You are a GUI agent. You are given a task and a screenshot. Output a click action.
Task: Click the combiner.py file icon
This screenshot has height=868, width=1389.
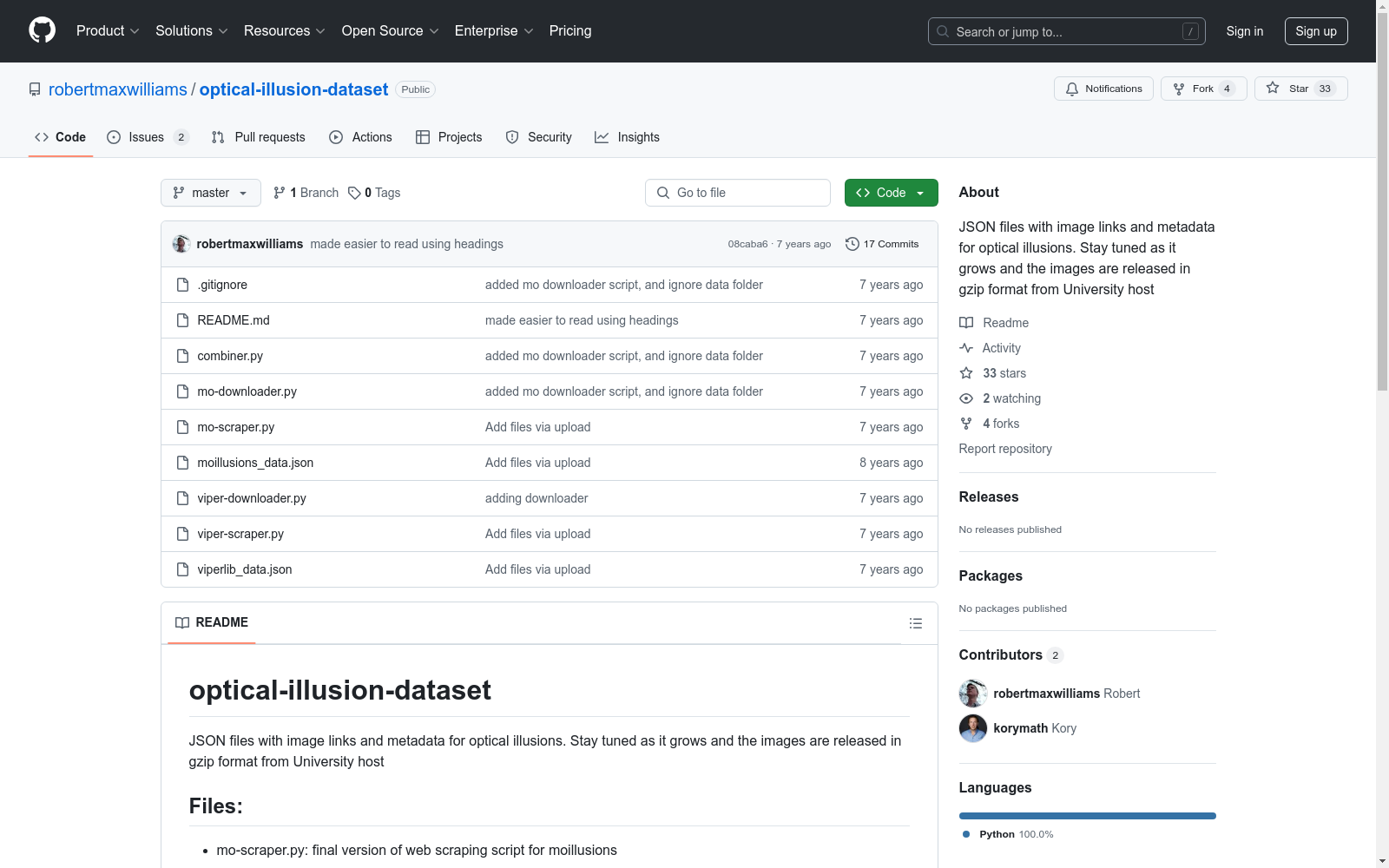coord(182,356)
